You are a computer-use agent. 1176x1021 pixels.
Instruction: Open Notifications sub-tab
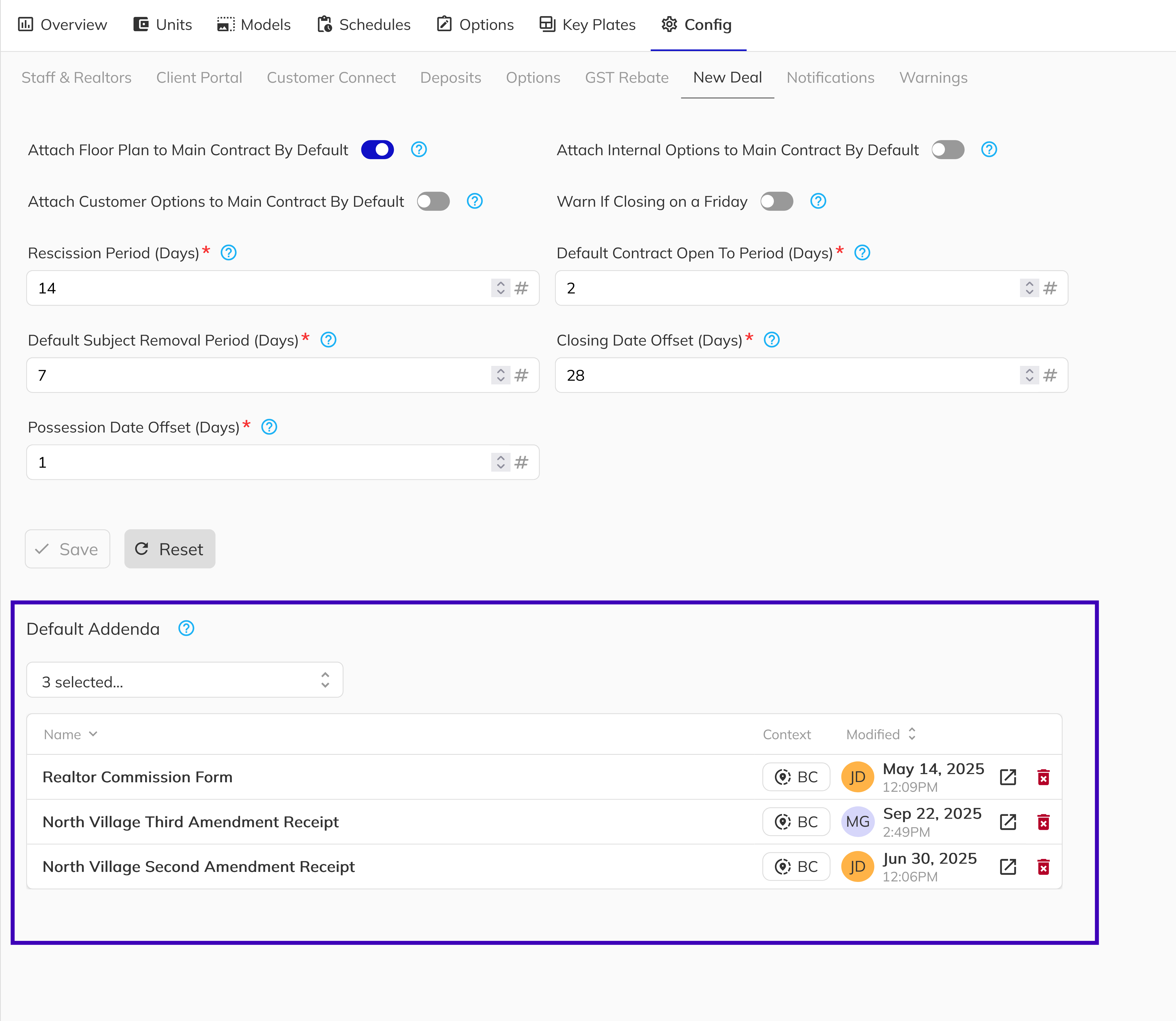click(x=831, y=77)
